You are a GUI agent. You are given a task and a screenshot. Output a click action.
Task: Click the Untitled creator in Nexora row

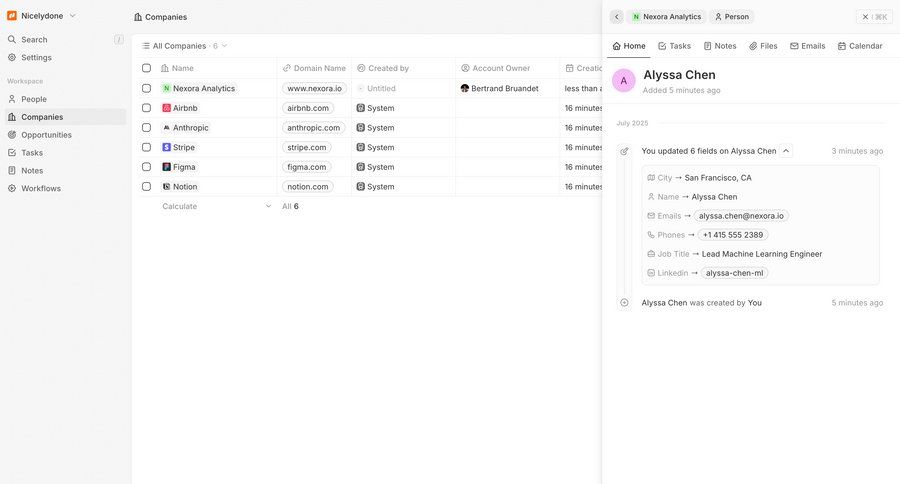pos(376,88)
